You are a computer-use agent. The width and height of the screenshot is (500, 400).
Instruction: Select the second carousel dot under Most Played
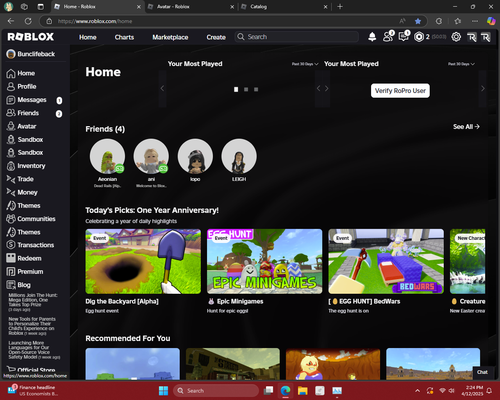pos(246,89)
